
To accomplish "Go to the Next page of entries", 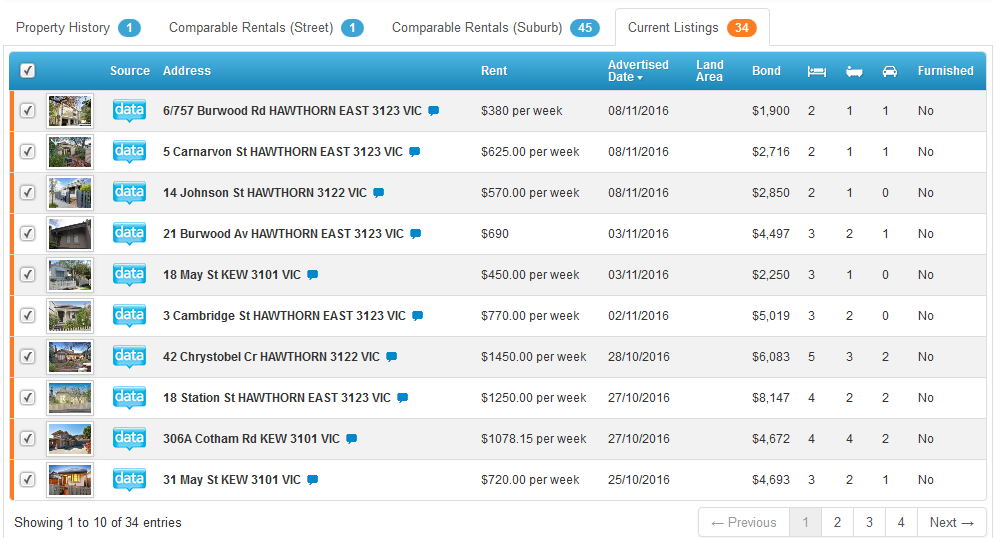I will click(951, 522).
